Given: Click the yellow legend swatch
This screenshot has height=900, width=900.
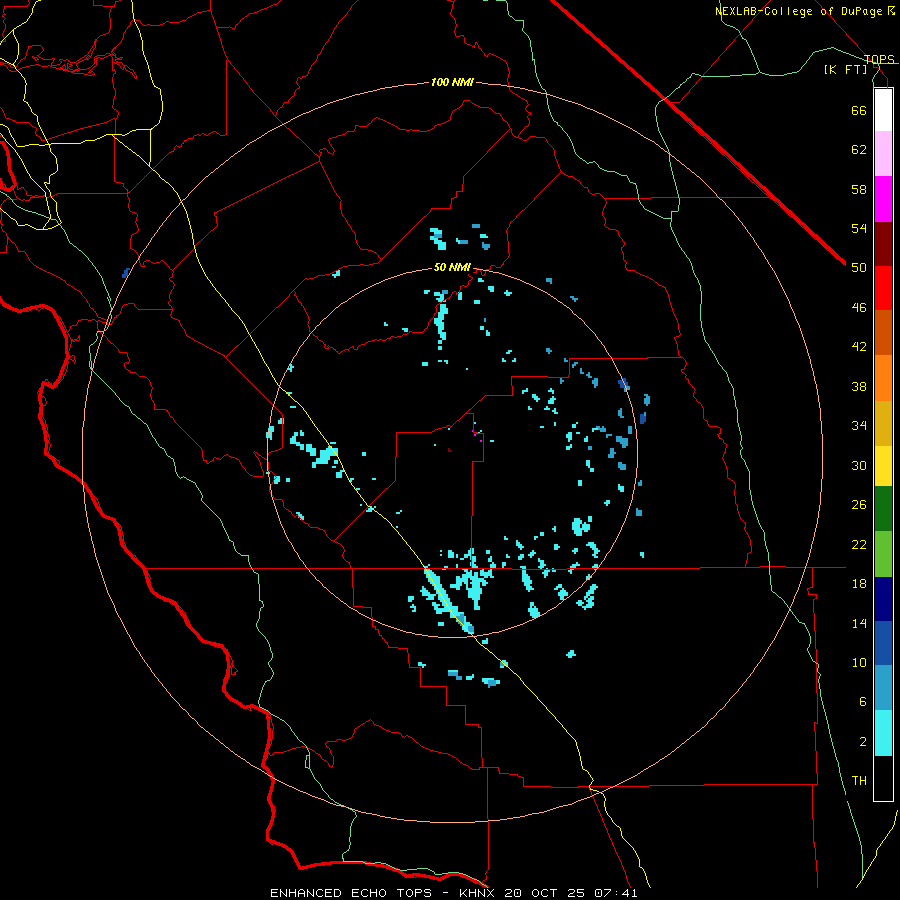Looking at the screenshot, I should point(883,465).
